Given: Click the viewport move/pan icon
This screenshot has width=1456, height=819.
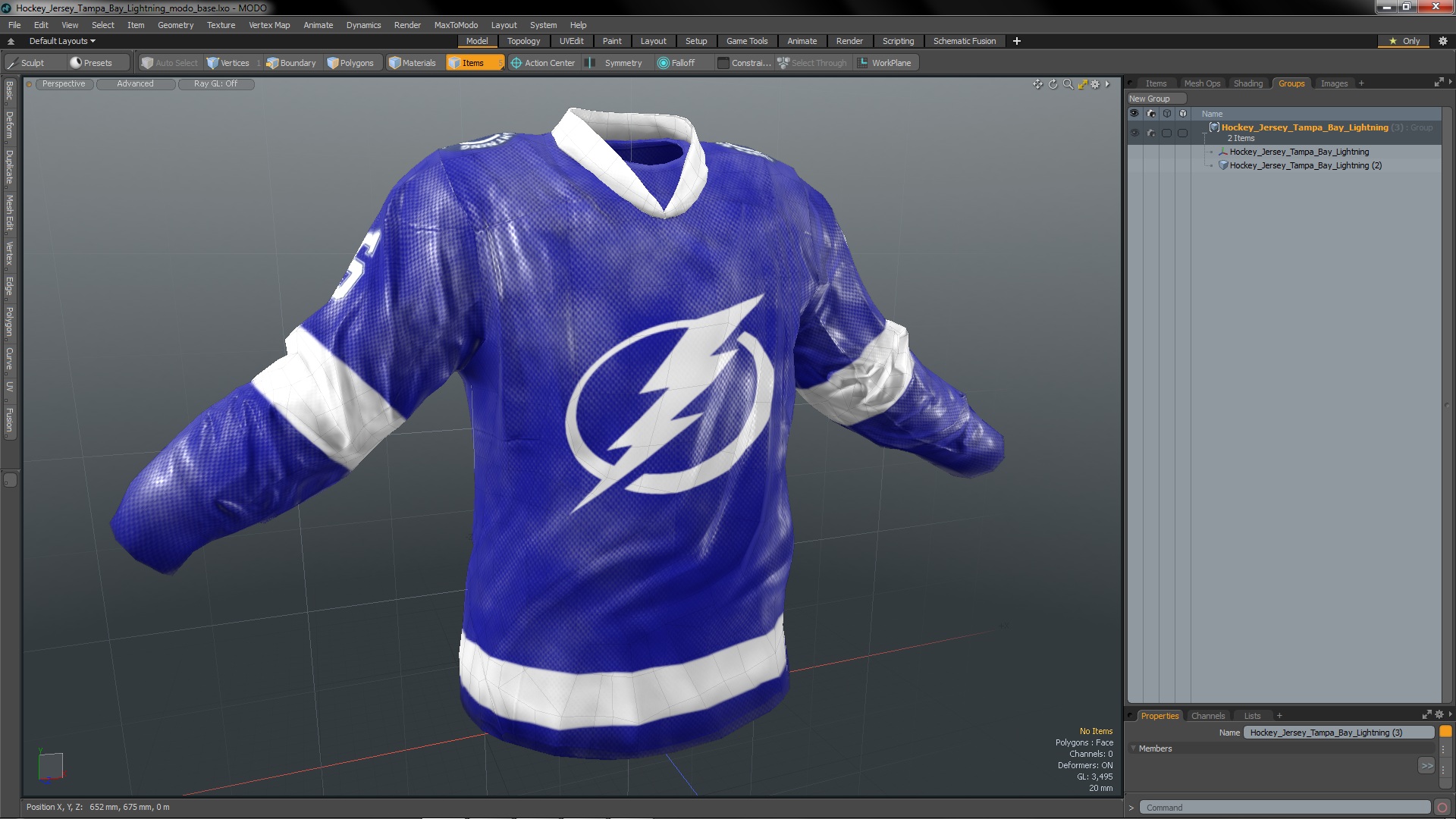Looking at the screenshot, I should [1037, 84].
